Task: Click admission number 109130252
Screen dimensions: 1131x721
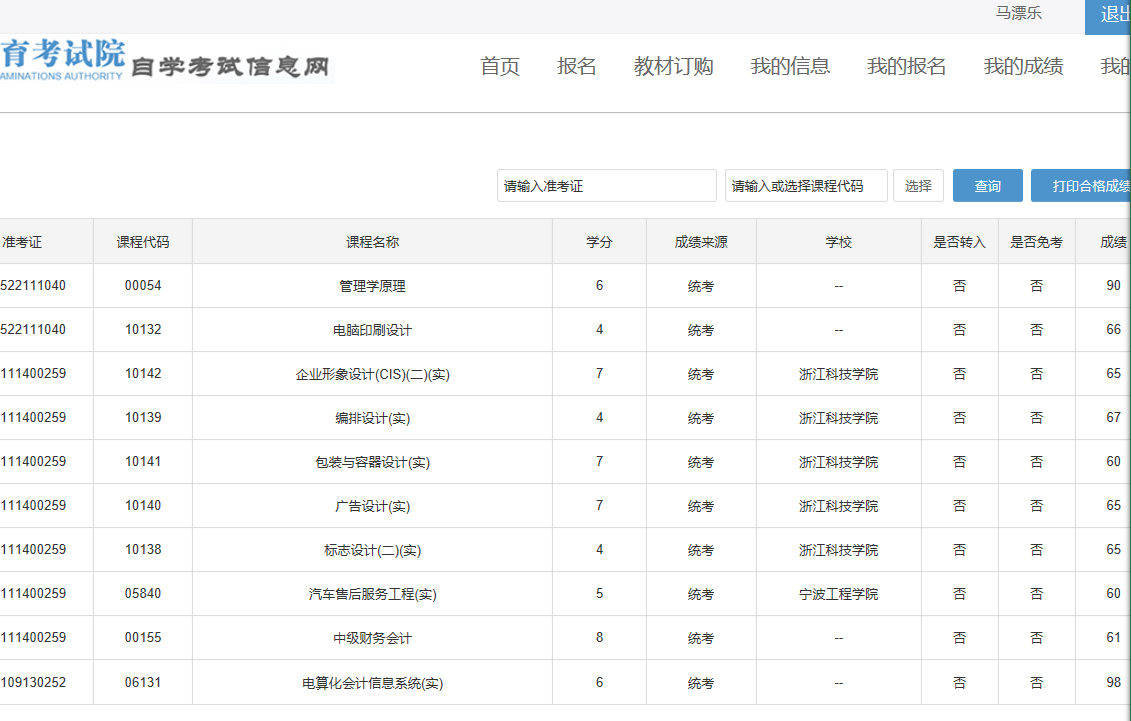Action: coord(33,682)
